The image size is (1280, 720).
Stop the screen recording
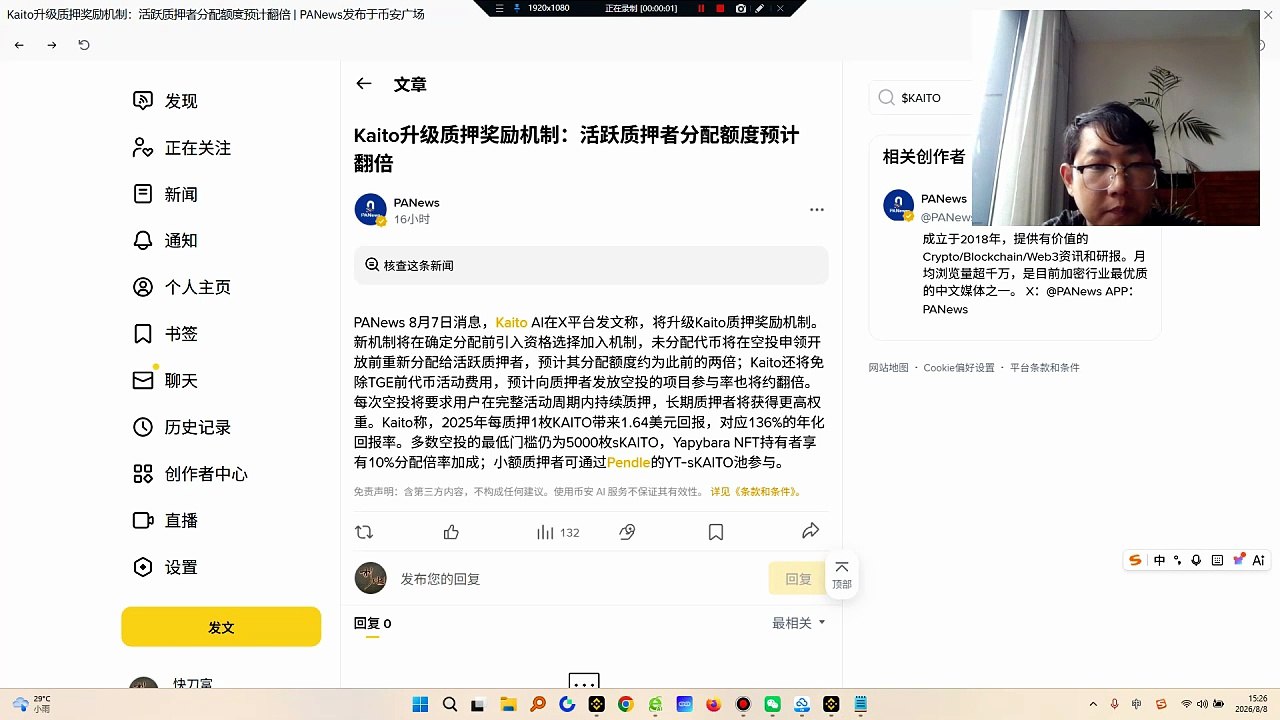720,8
